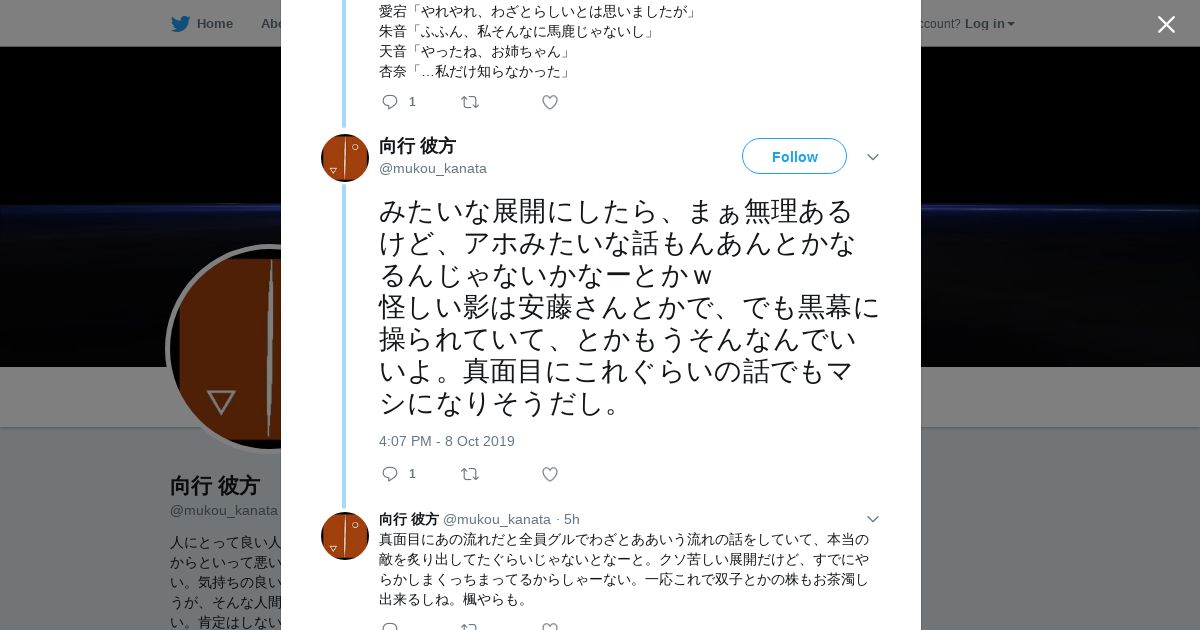Open the 5h timestamp on the reply
Image resolution: width=1200 pixels, height=630 pixels.
coord(572,520)
